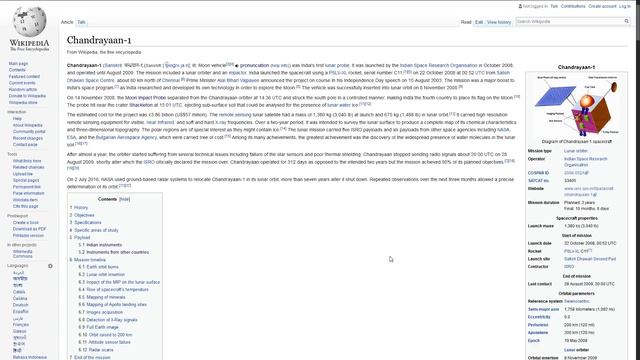
Task: Open What links here tool
Action: tap(27, 161)
